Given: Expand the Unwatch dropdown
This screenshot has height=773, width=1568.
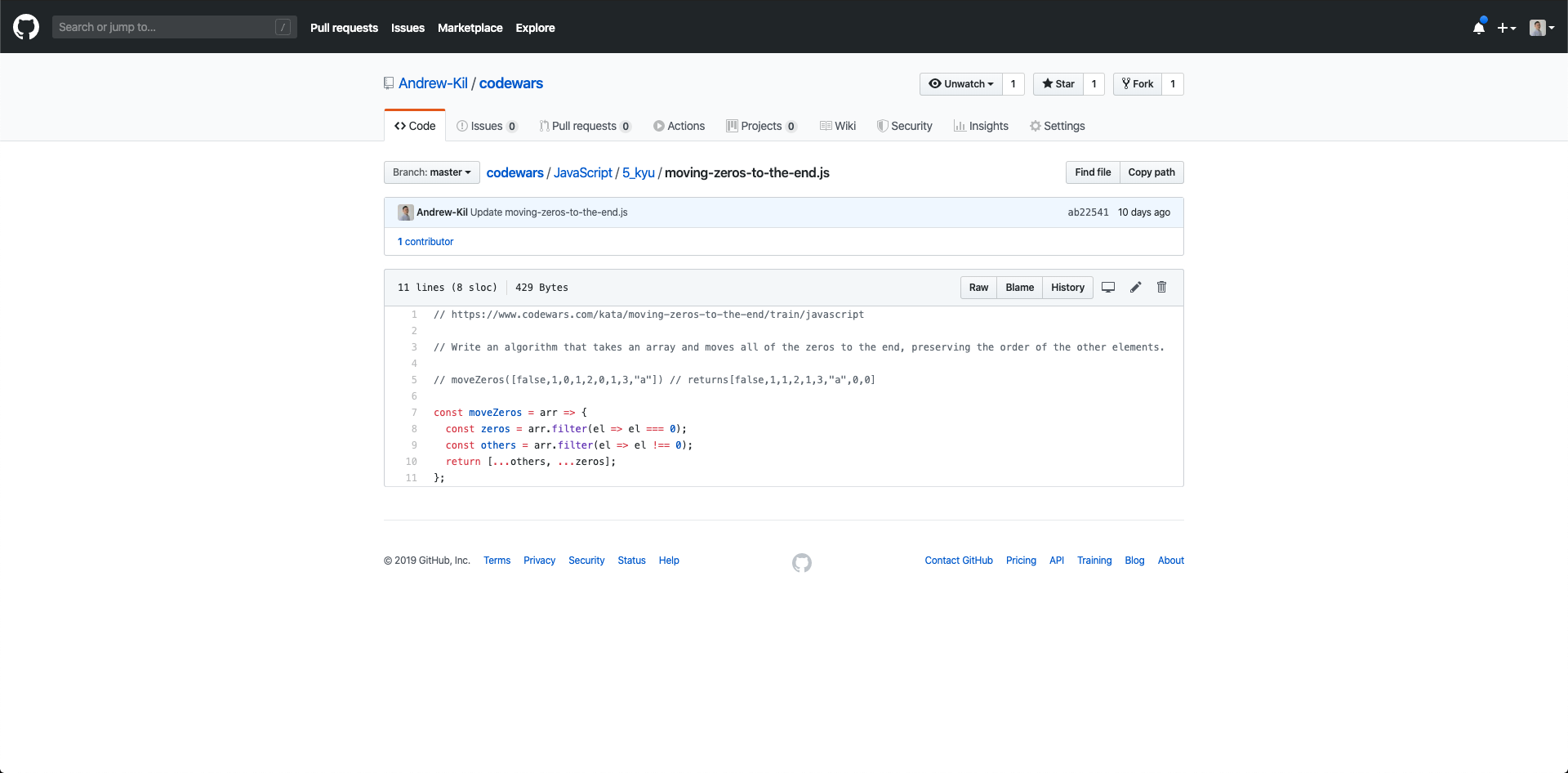Looking at the screenshot, I should click(961, 84).
